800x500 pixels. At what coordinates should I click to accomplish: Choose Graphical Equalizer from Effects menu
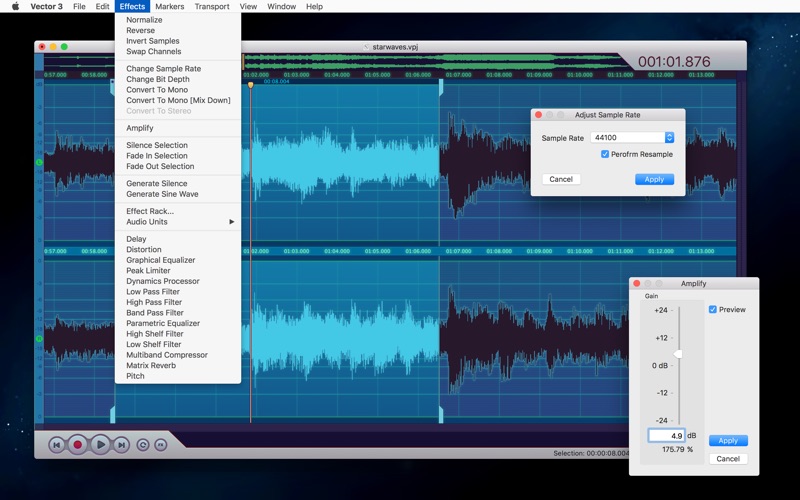(160, 260)
